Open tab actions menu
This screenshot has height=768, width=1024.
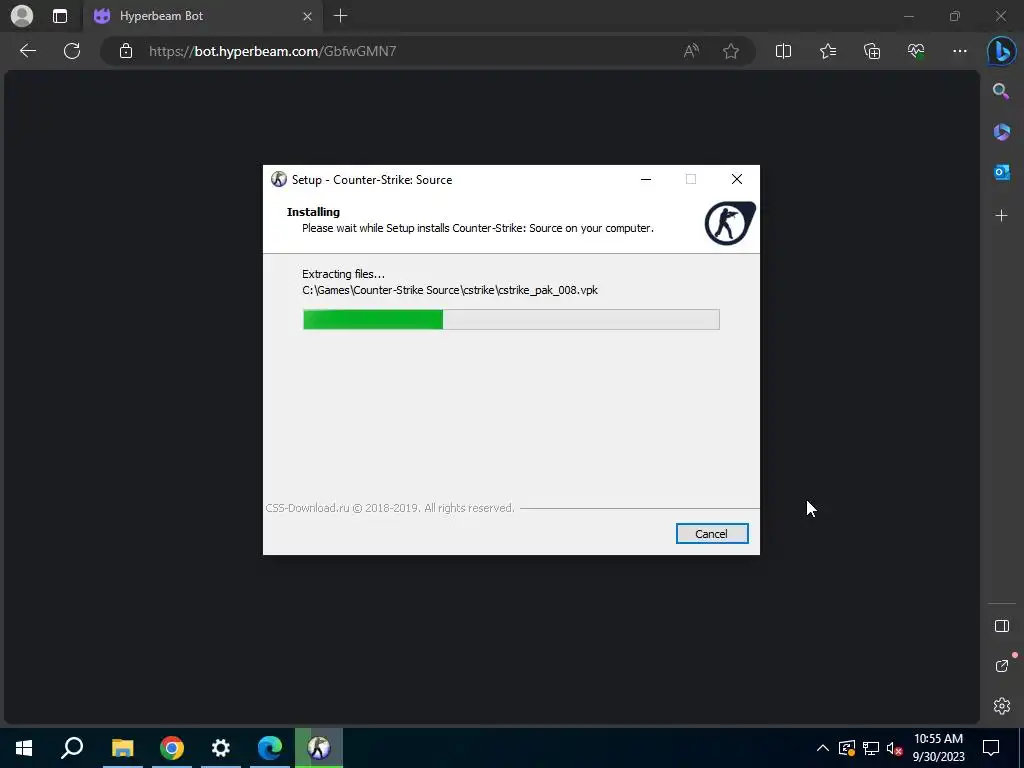click(59, 16)
